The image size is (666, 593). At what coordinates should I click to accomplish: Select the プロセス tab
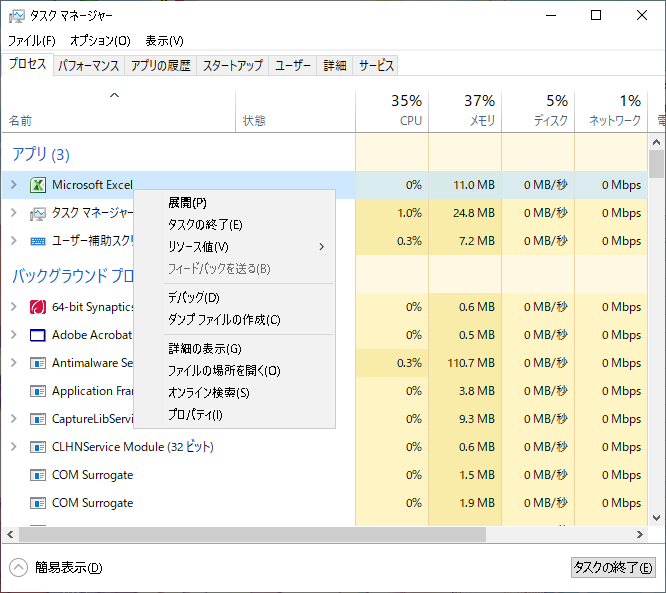(x=28, y=64)
